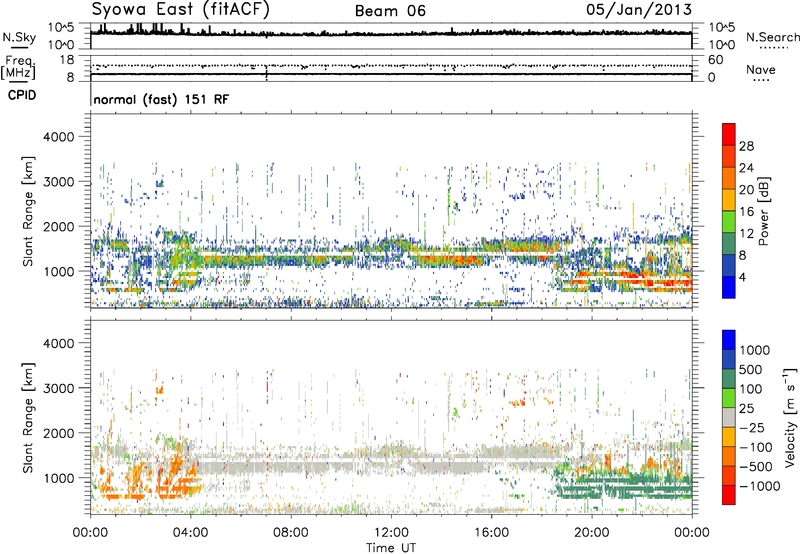Screen dimensions: 800x554
Task: Click the "20:00" time axis label
Action: click(591, 533)
